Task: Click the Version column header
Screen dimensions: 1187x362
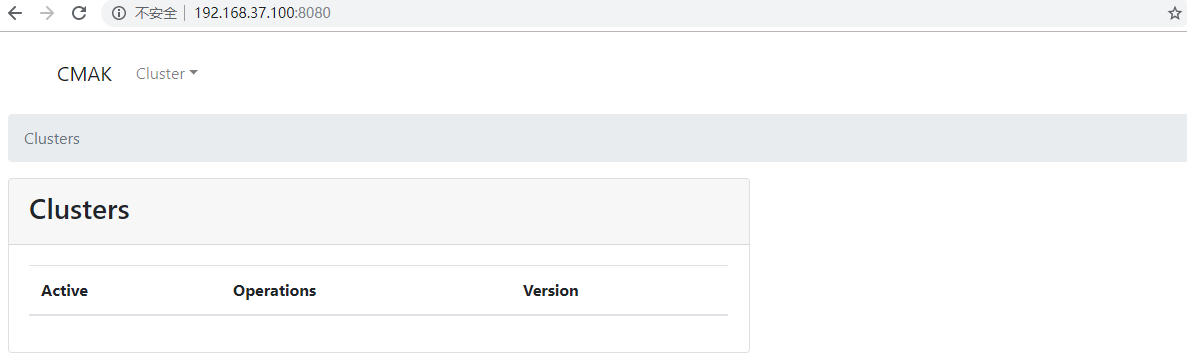Action: coord(550,291)
